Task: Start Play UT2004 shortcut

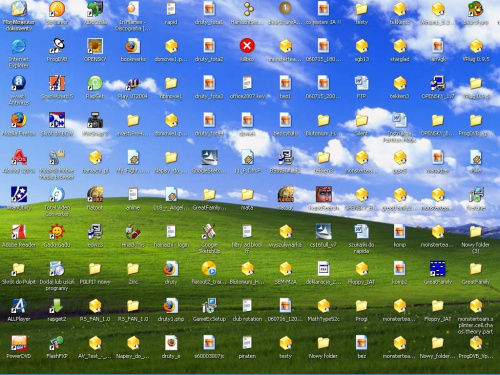Action: [133, 83]
